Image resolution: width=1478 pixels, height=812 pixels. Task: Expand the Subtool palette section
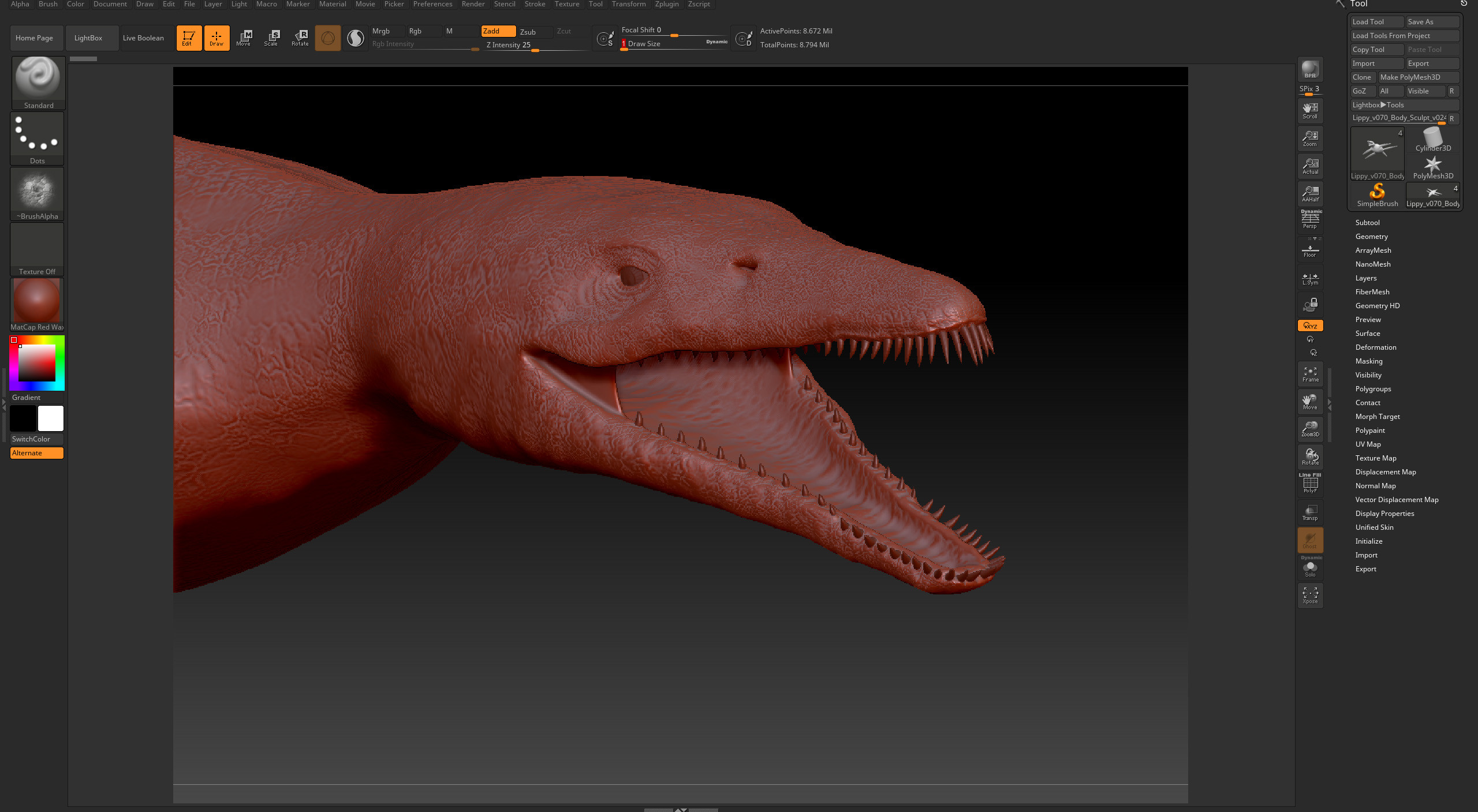tap(1367, 223)
